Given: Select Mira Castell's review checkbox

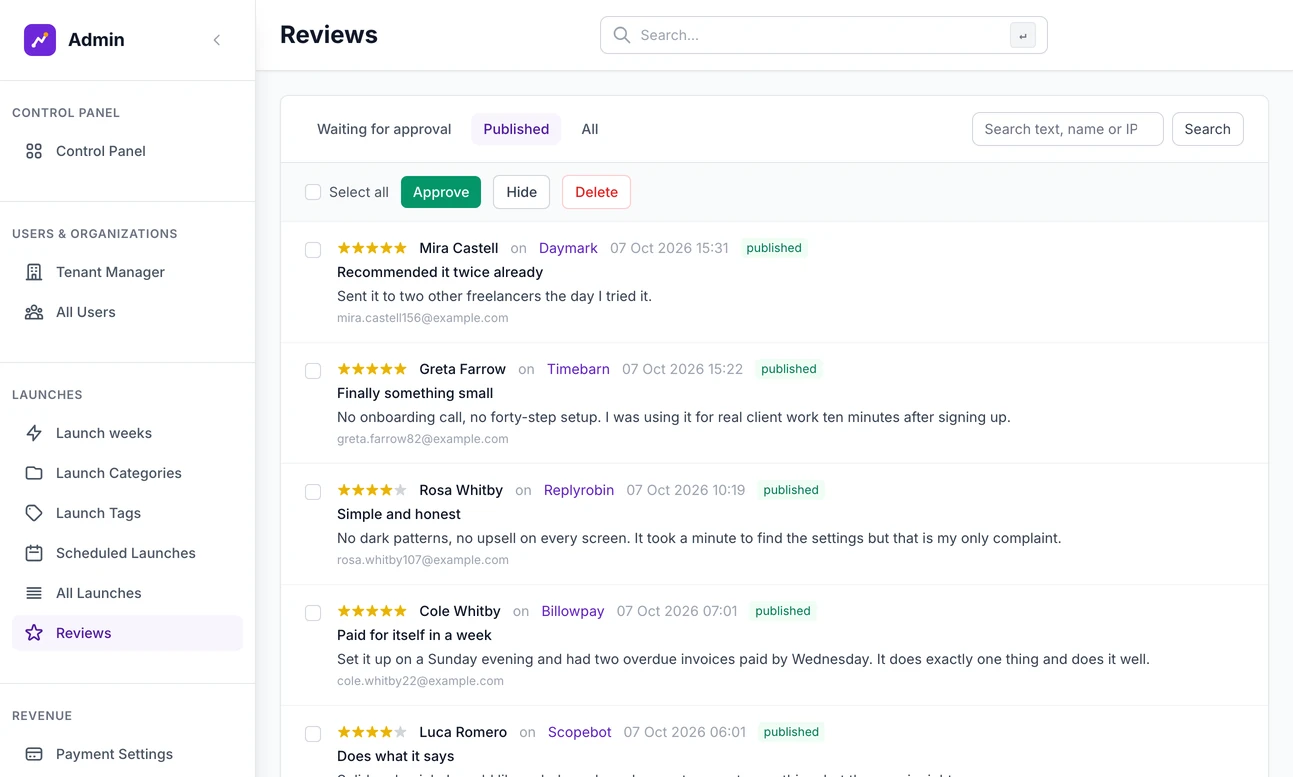Looking at the screenshot, I should 313,250.
